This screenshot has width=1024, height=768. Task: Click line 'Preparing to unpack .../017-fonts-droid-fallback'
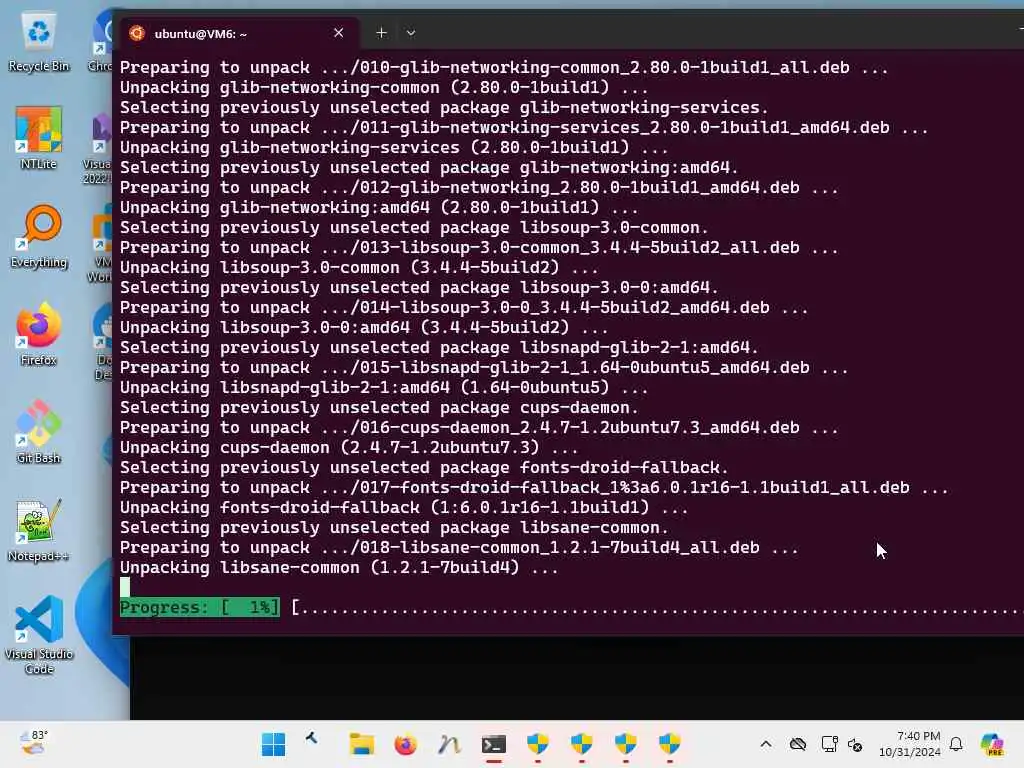[534, 487]
